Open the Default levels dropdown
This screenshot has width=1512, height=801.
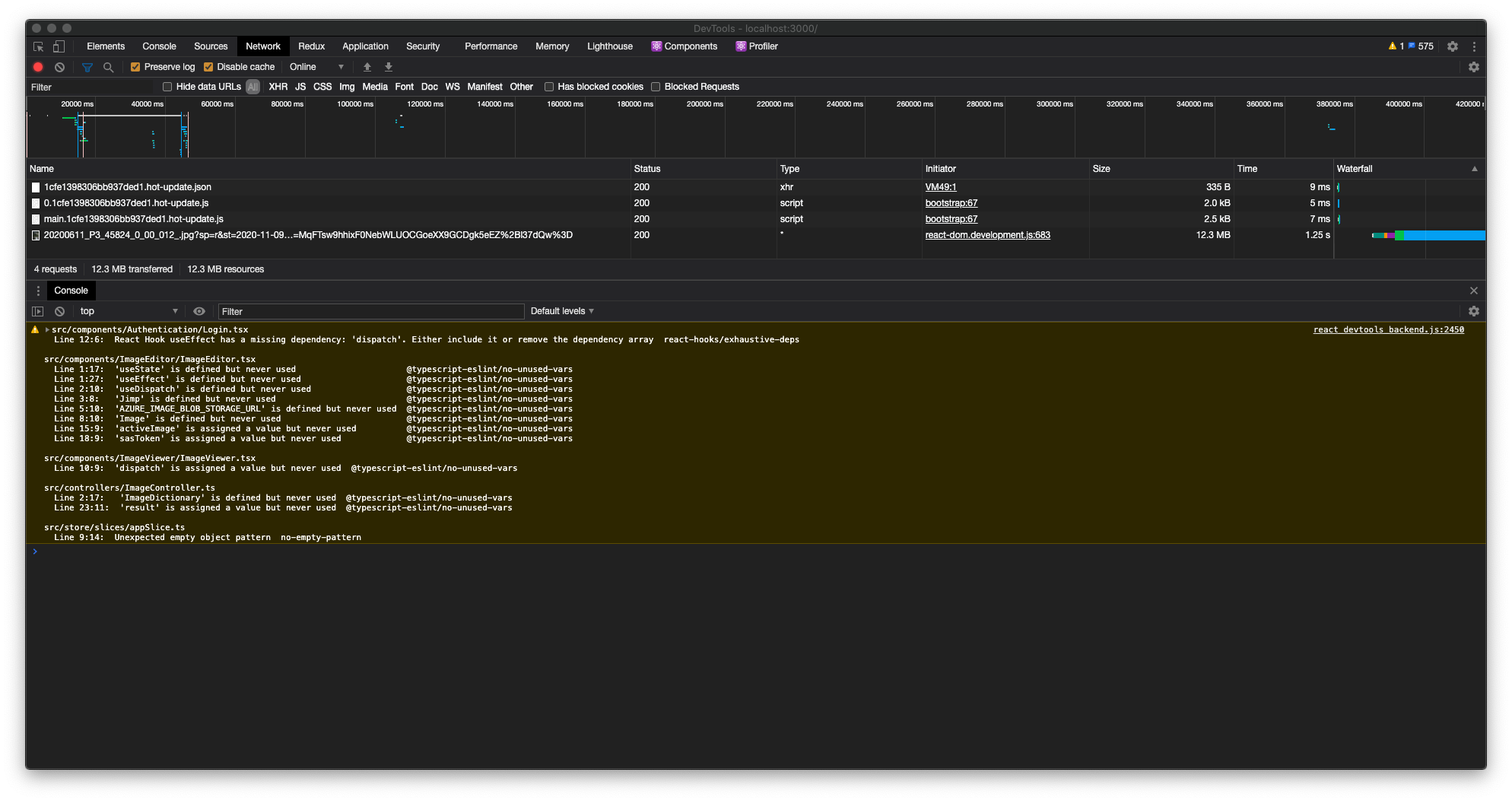[562, 311]
